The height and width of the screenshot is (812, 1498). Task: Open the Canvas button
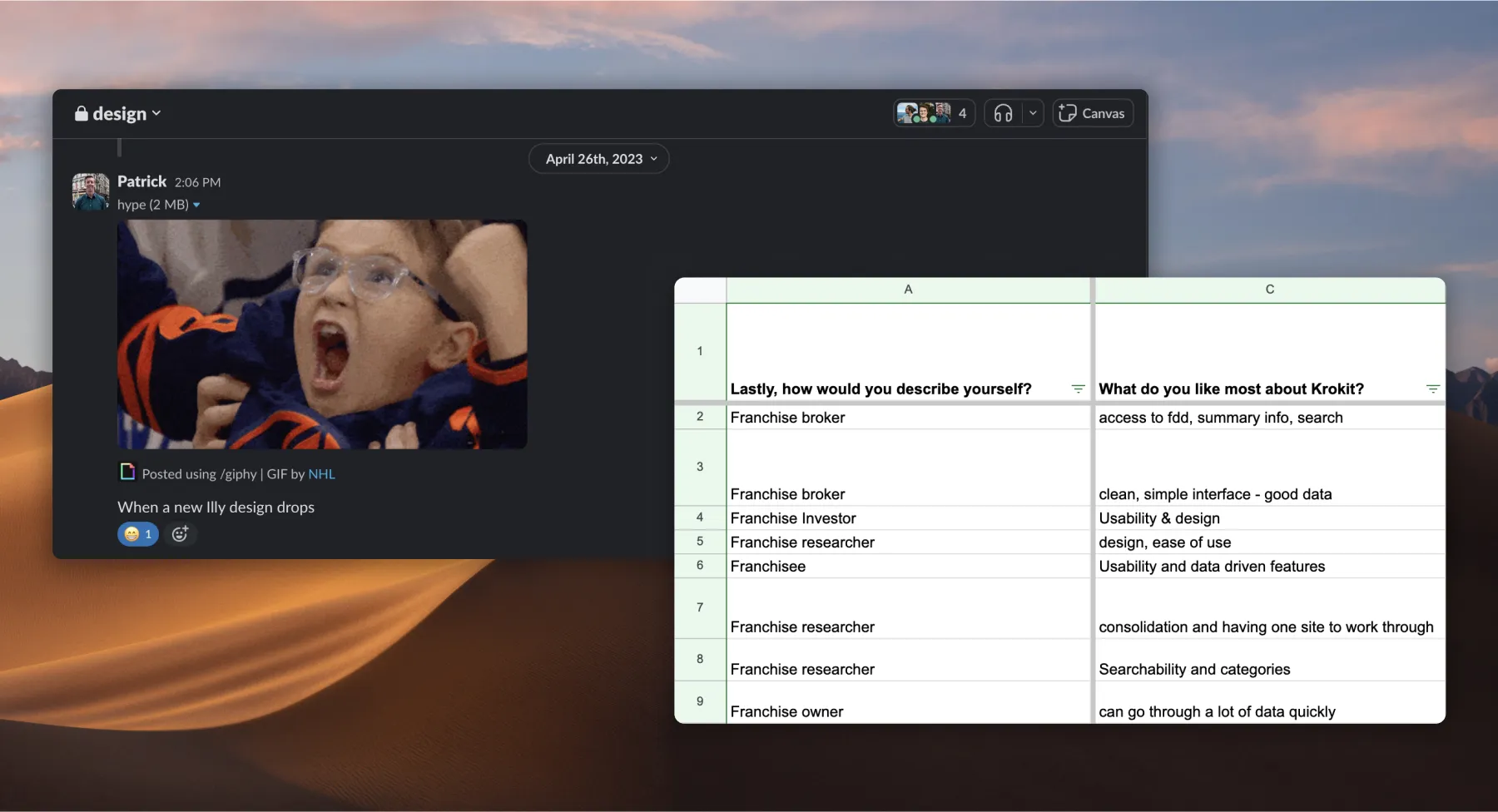[x=1093, y=113]
